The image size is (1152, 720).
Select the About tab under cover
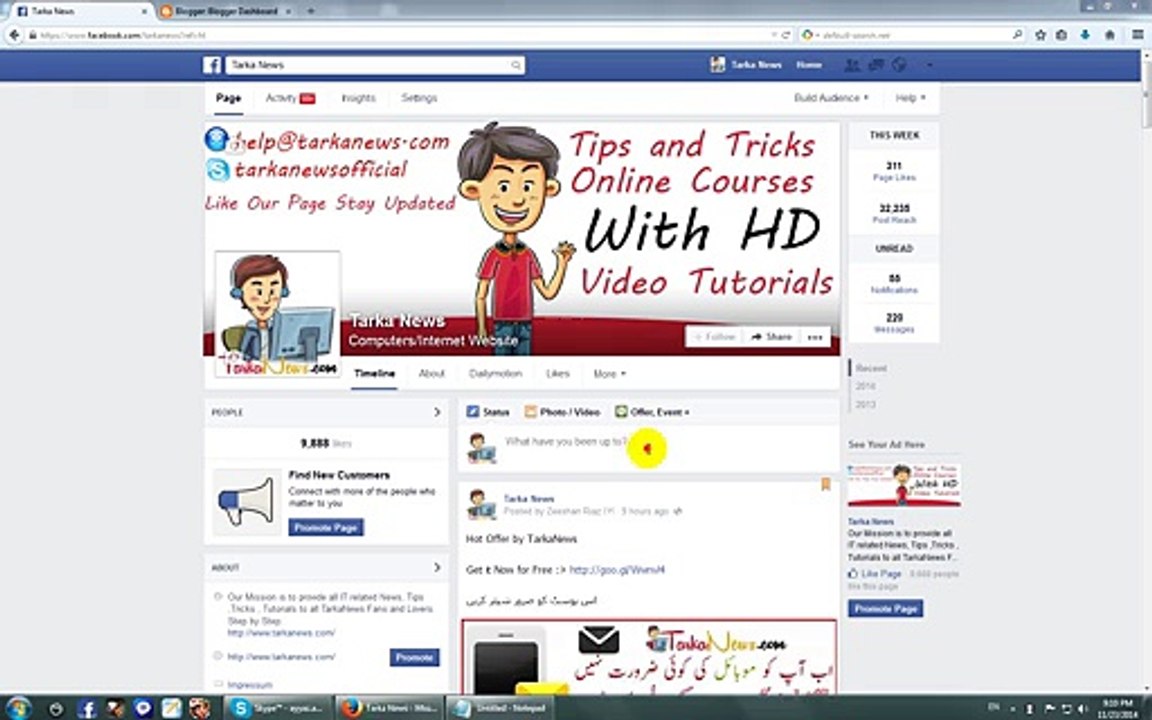pyautogui.click(x=431, y=374)
